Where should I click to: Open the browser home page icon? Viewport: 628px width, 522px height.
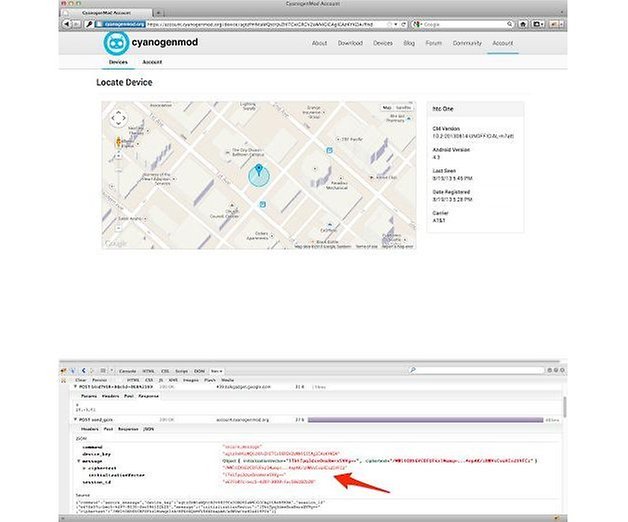coord(523,24)
